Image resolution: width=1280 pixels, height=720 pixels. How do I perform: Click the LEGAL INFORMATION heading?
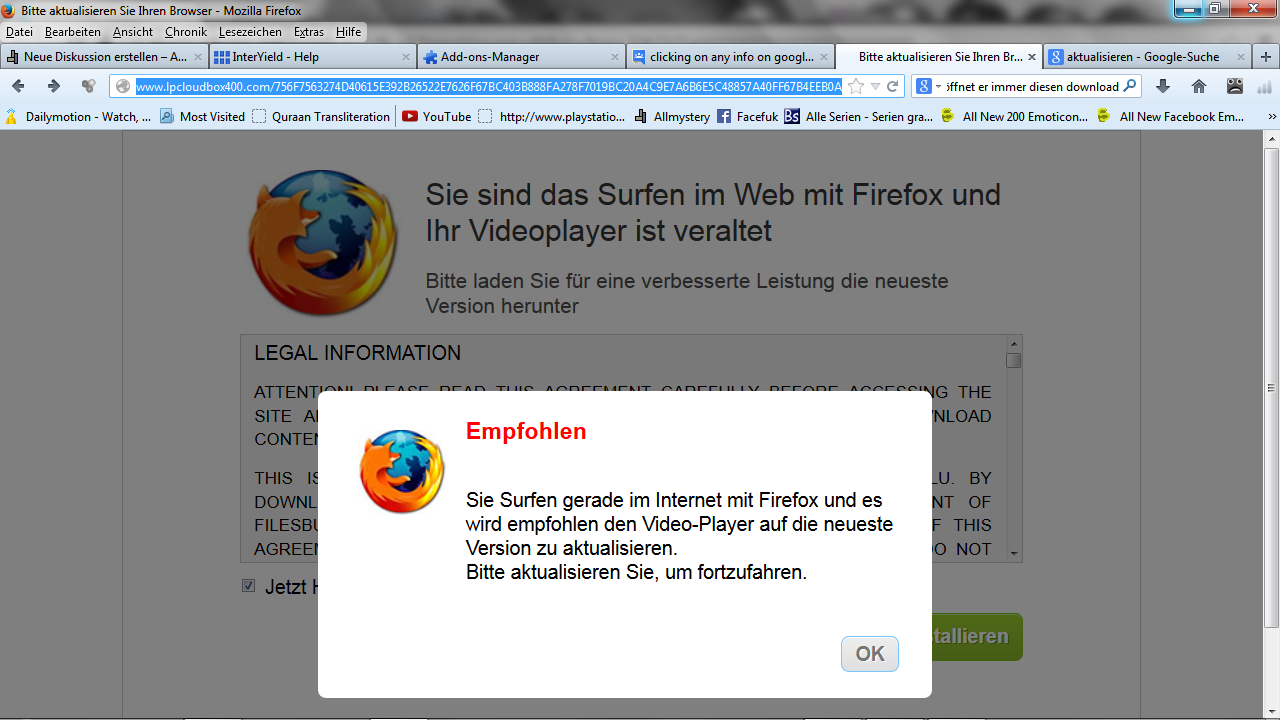pos(357,353)
